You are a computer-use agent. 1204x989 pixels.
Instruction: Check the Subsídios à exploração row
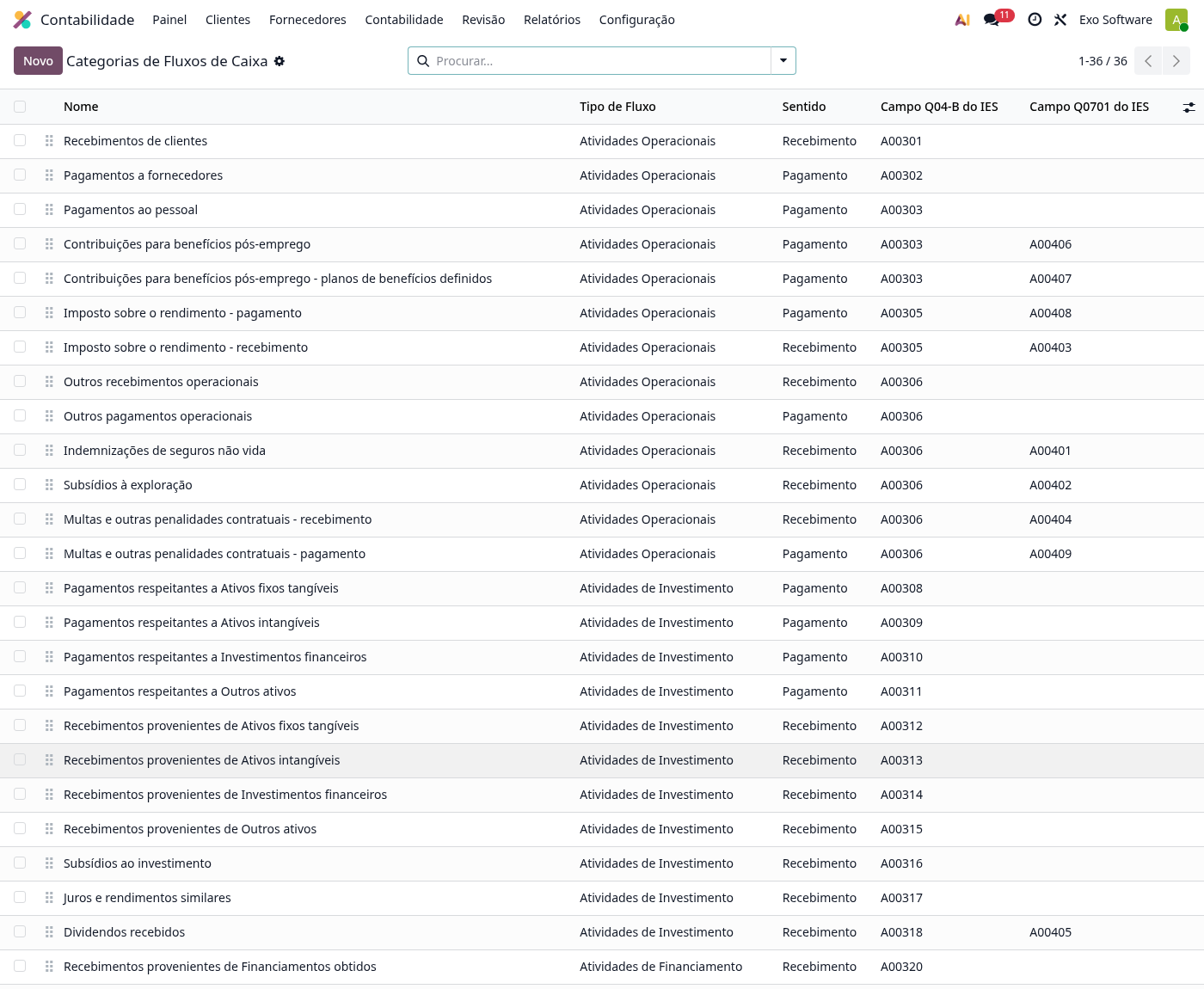(20, 484)
